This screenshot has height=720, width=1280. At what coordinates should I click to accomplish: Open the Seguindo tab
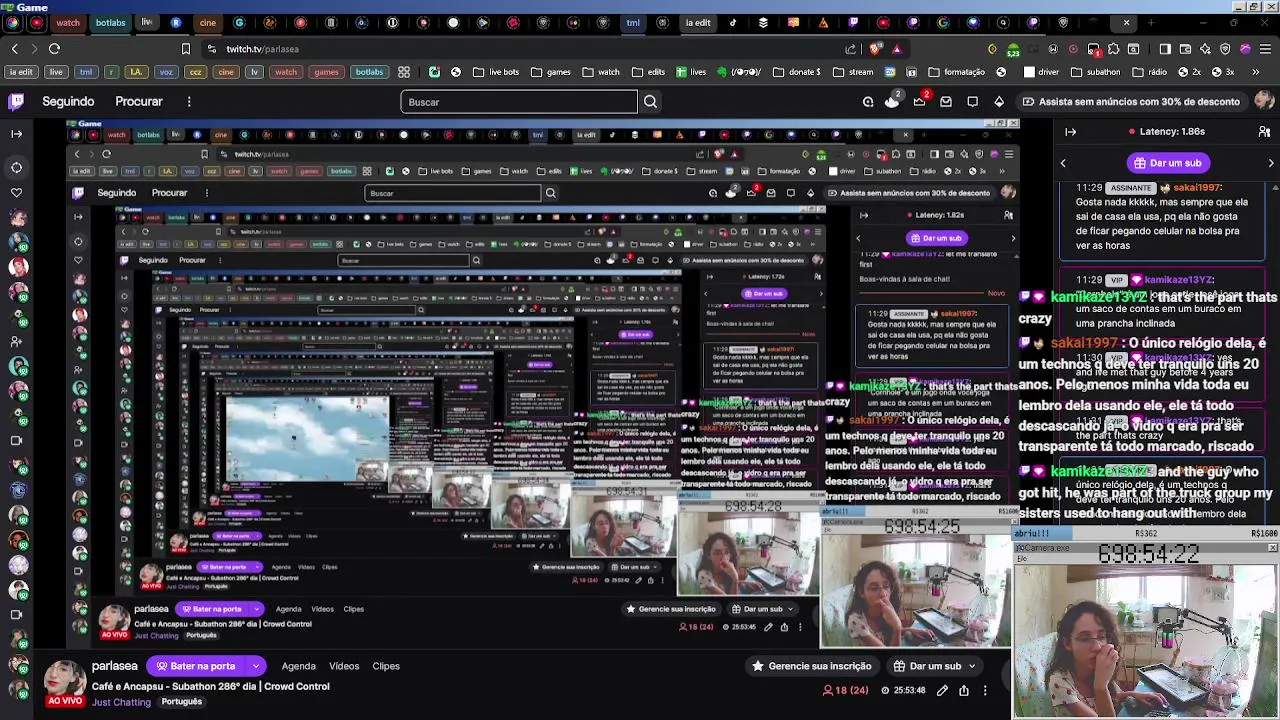click(x=68, y=101)
